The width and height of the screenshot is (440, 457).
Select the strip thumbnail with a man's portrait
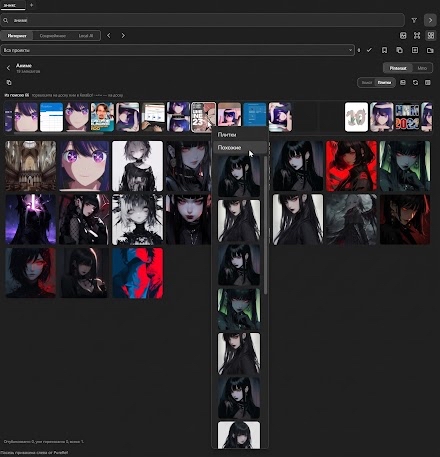point(102,117)
